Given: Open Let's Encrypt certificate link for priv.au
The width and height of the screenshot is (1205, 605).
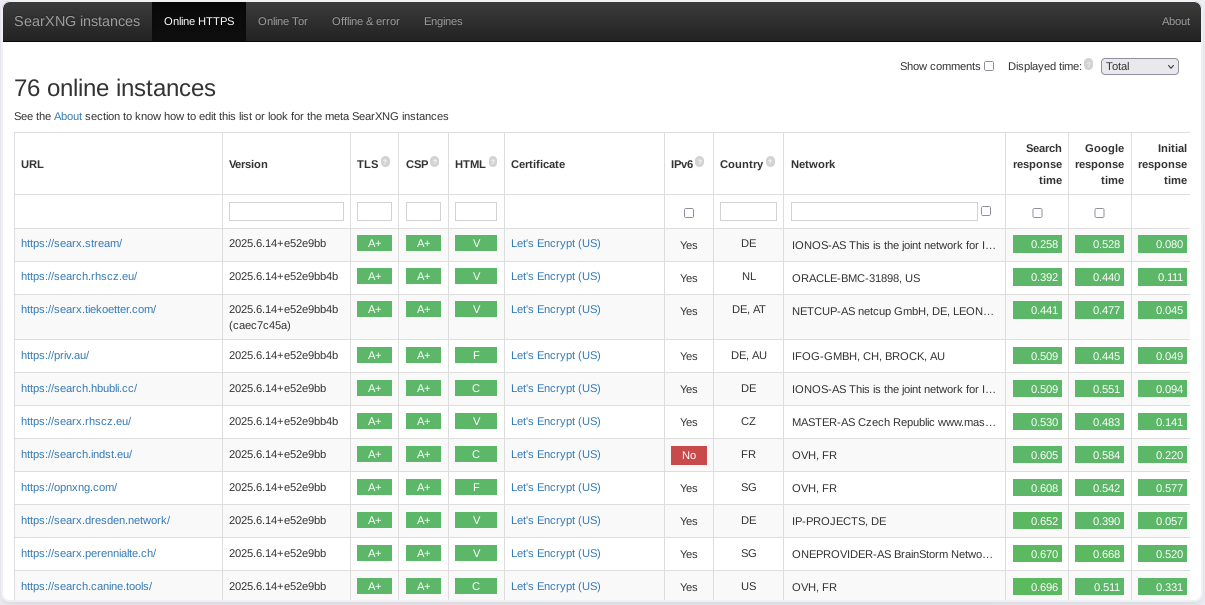Looking at the screenshot, I should click(555, 355).
